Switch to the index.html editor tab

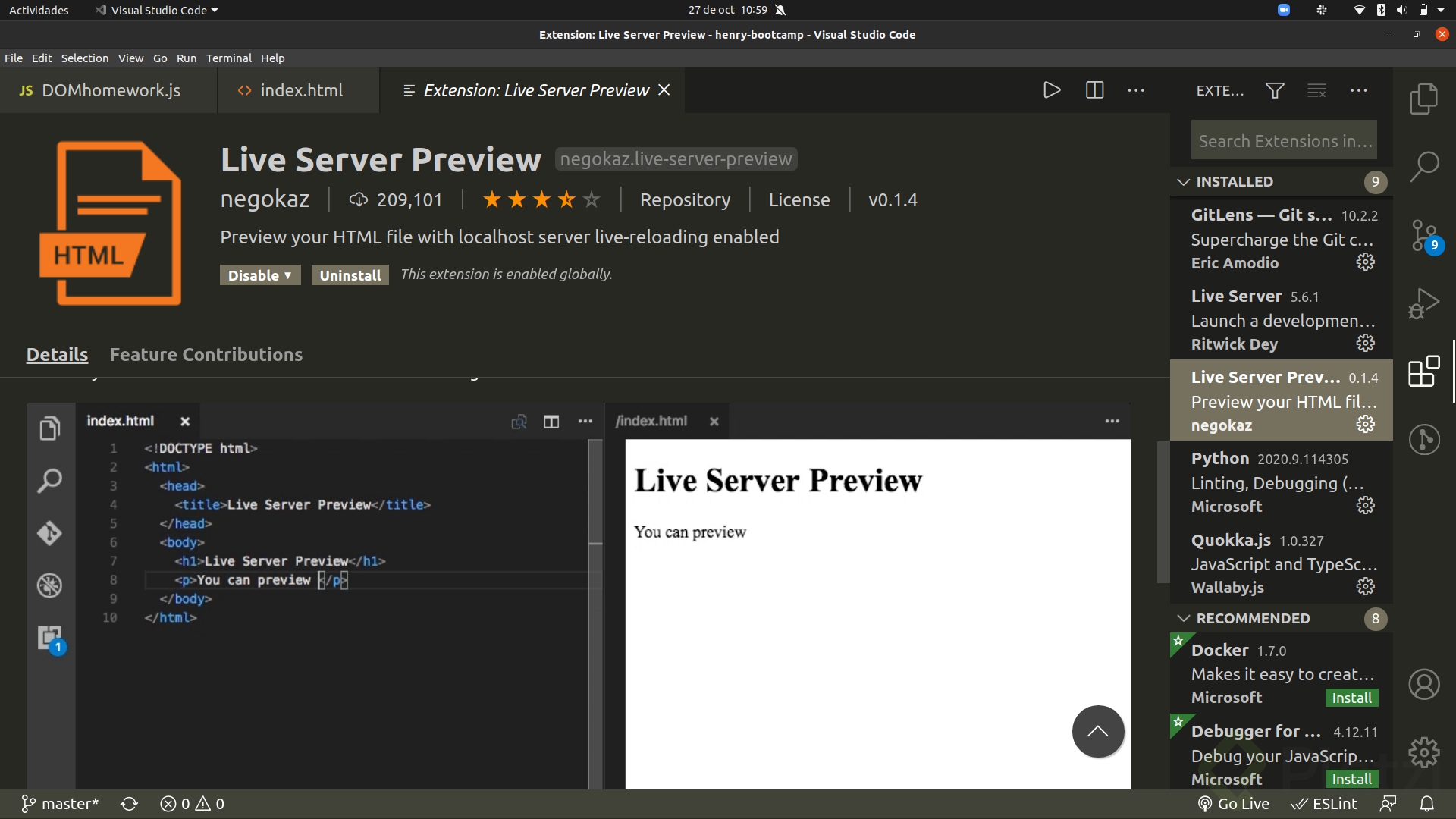click(x=299, y=90)
